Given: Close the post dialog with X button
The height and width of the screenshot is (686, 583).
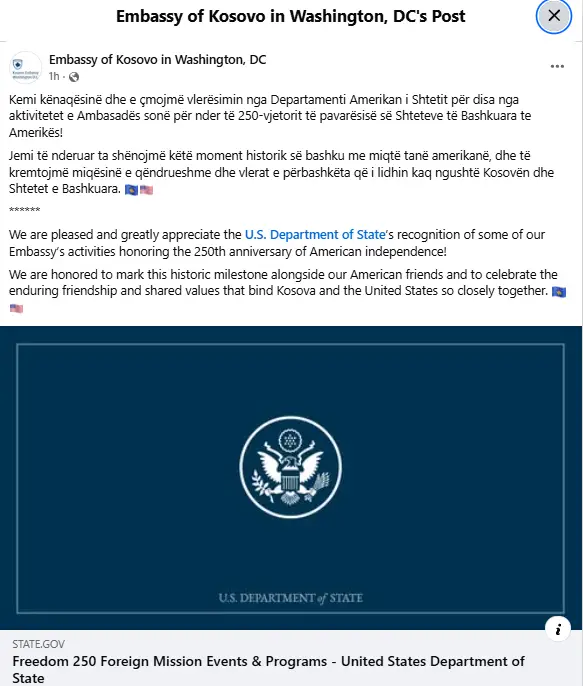Looking at the screenshot, I should point(554,16).
